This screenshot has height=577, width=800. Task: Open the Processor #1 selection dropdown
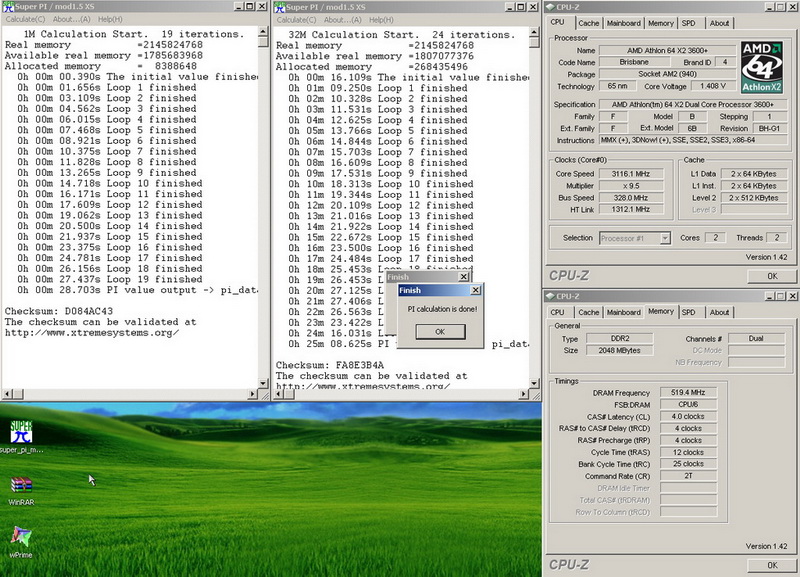(665, 238)
